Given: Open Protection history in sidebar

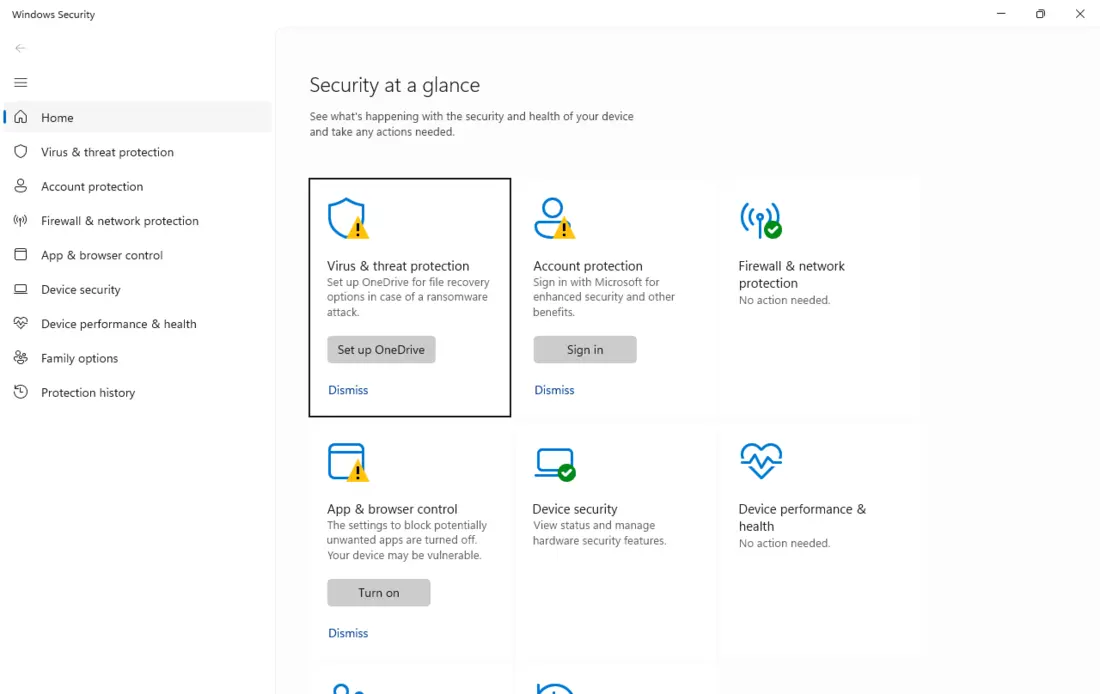Looking at the screenshot, I should 138,392.
